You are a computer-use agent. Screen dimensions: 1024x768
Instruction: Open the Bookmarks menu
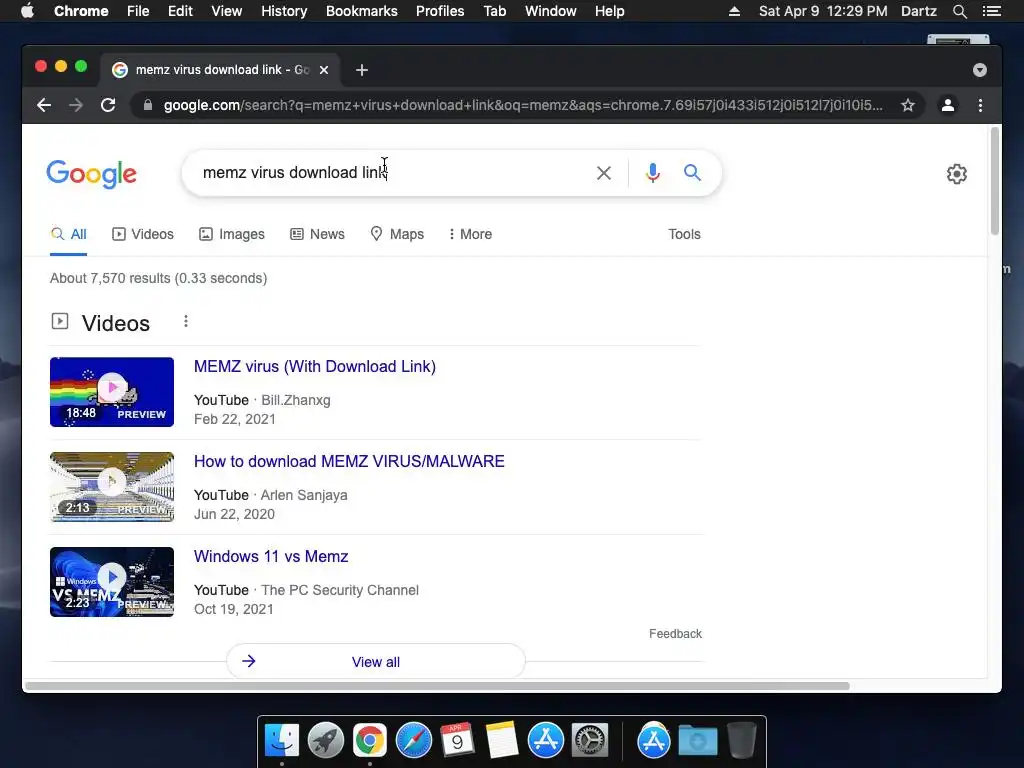362,11
